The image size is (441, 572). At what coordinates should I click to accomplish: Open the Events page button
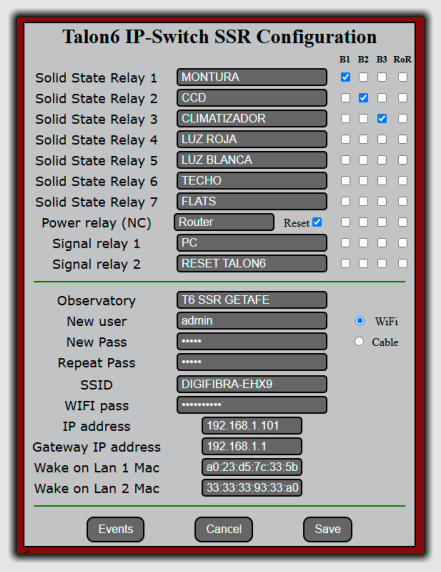point(115,529)
